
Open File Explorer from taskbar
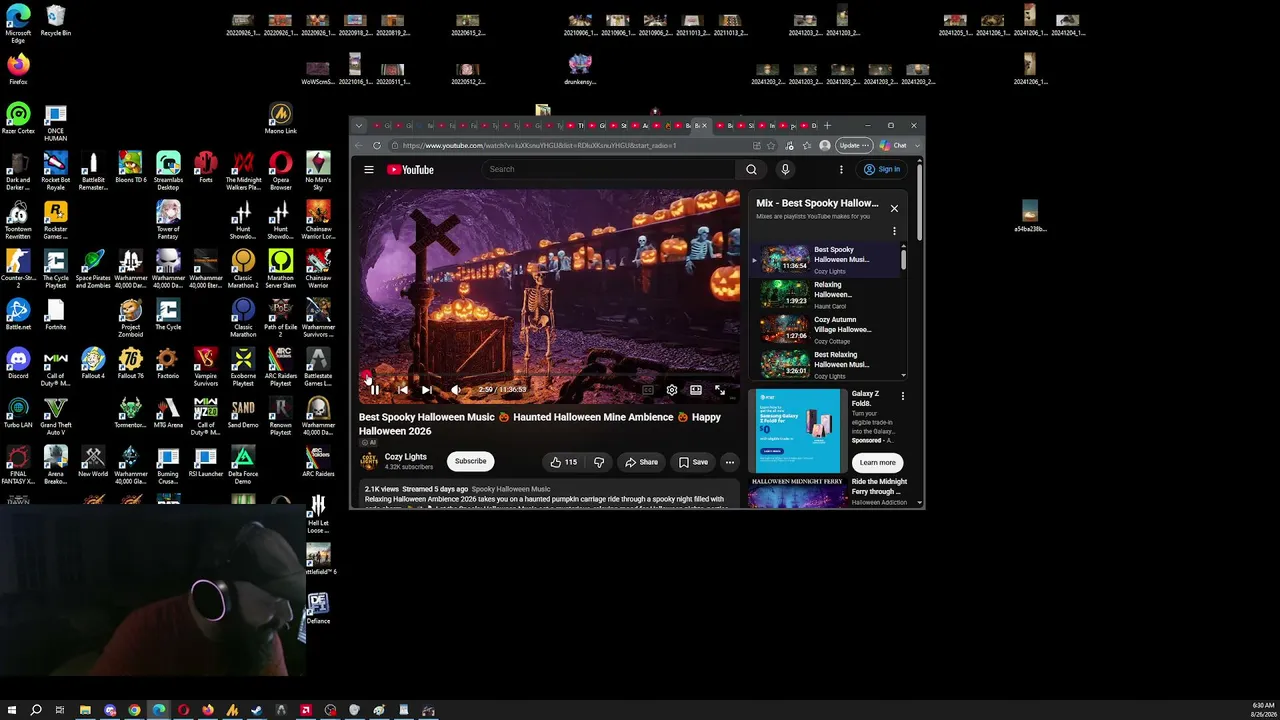point(85,710)
